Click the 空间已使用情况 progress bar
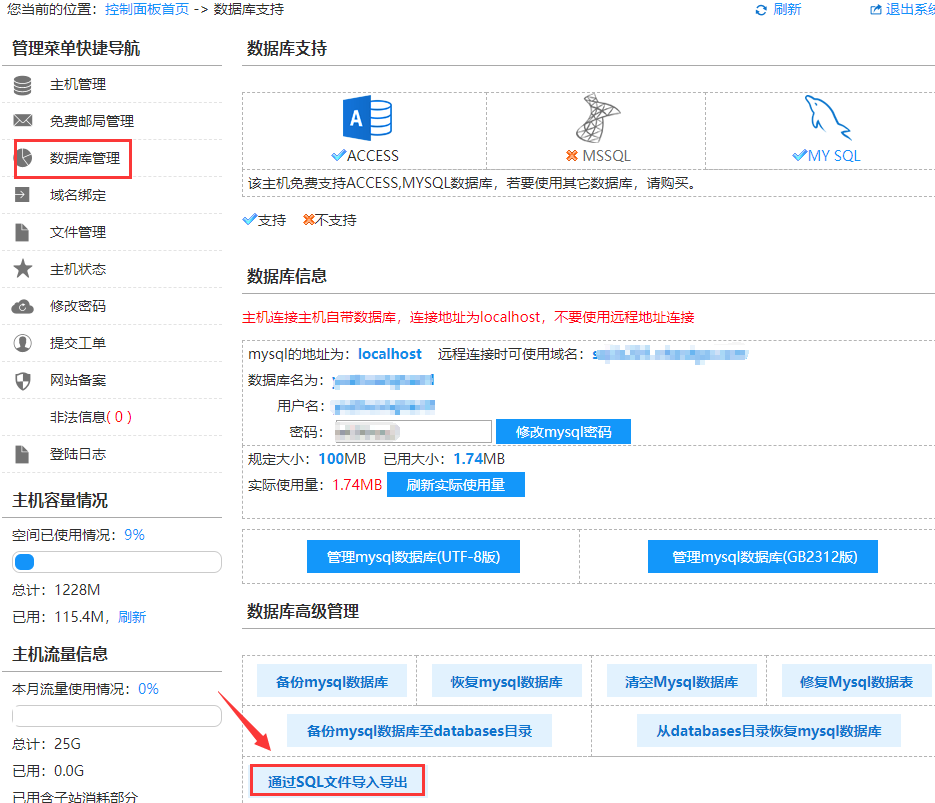The image size is (935, 803). coord(116,562)
